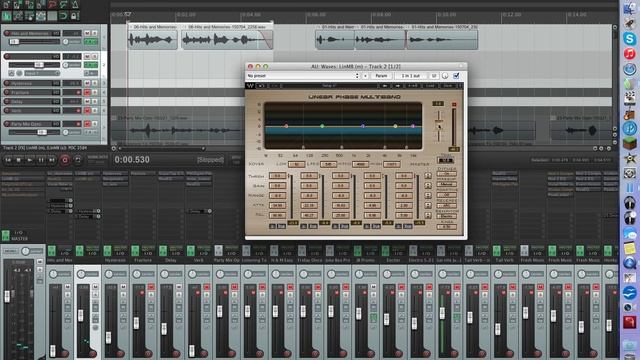Solo the Hits and Memories track

94,33
